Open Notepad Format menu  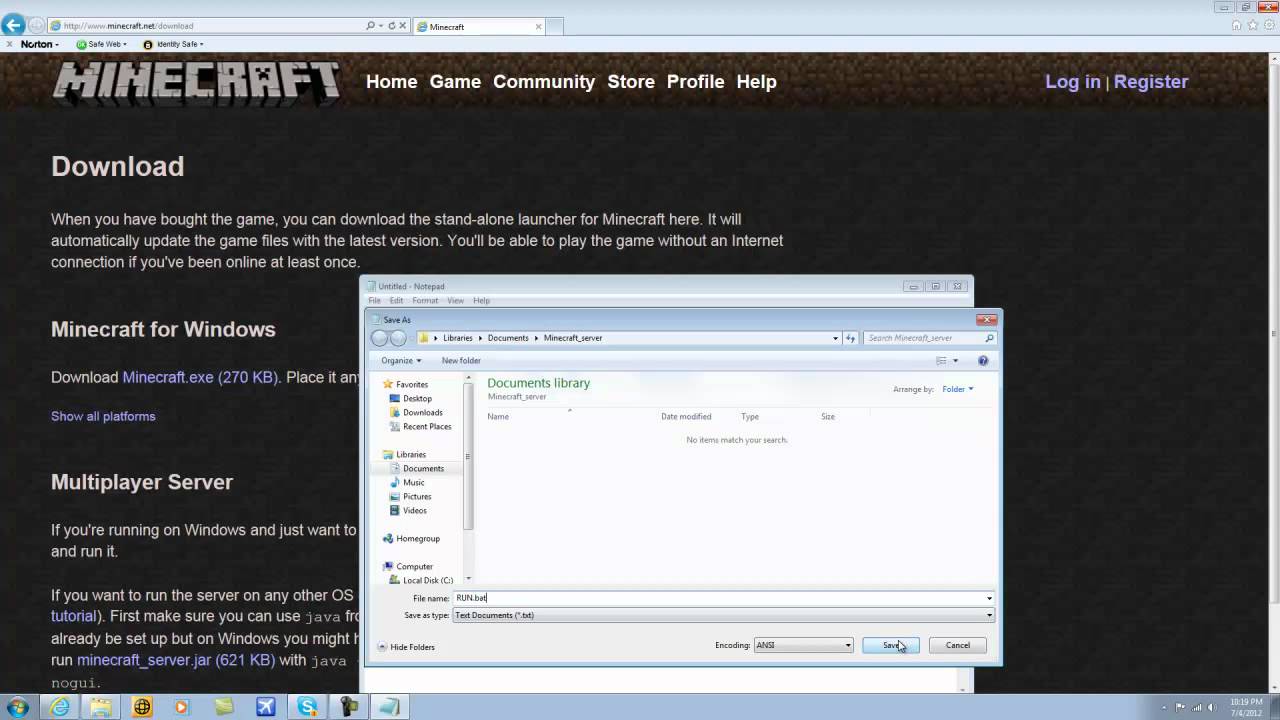point(425,300)
